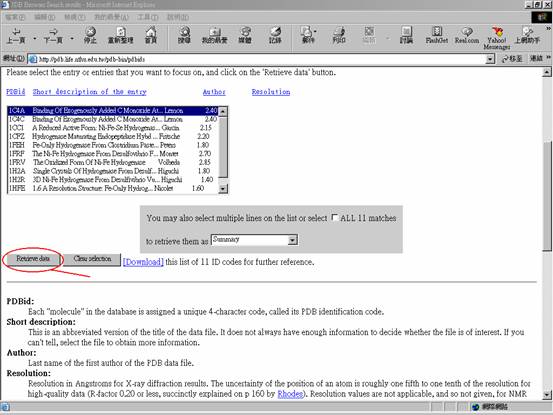Select entry 1FRF Ni-Fe Hydrogenase

click(x=113, y=154)
